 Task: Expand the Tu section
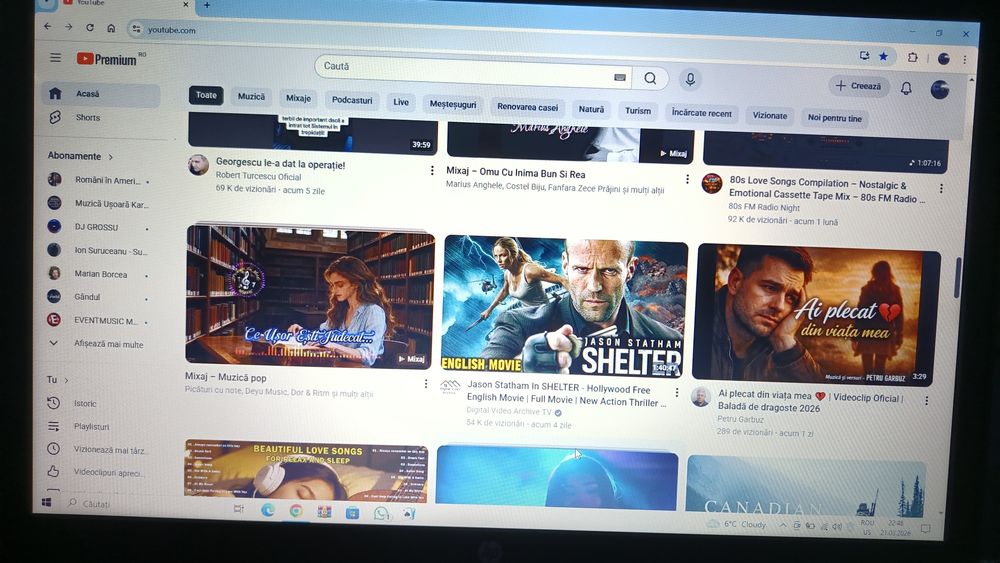tap(57, 380)
